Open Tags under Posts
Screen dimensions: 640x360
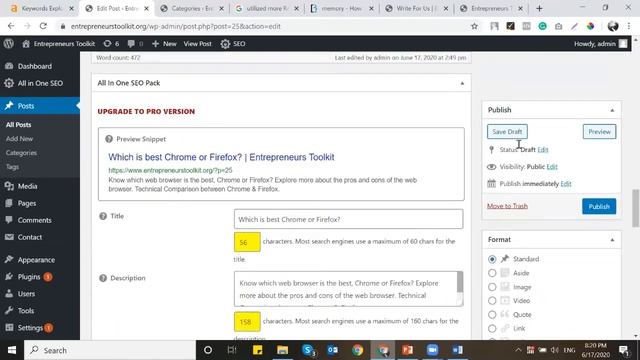(12, 167)
